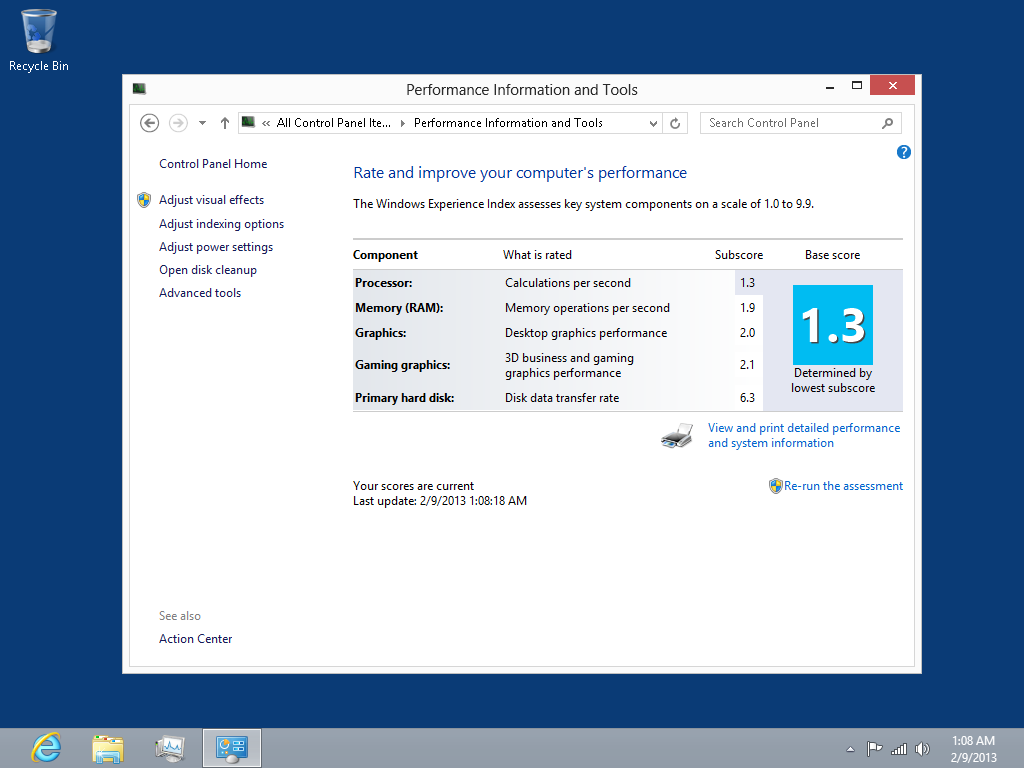The width and height of the screenshot is (1024, 768).
Task: Click 'Calculations per second' text
Action: tap(568, 283)
